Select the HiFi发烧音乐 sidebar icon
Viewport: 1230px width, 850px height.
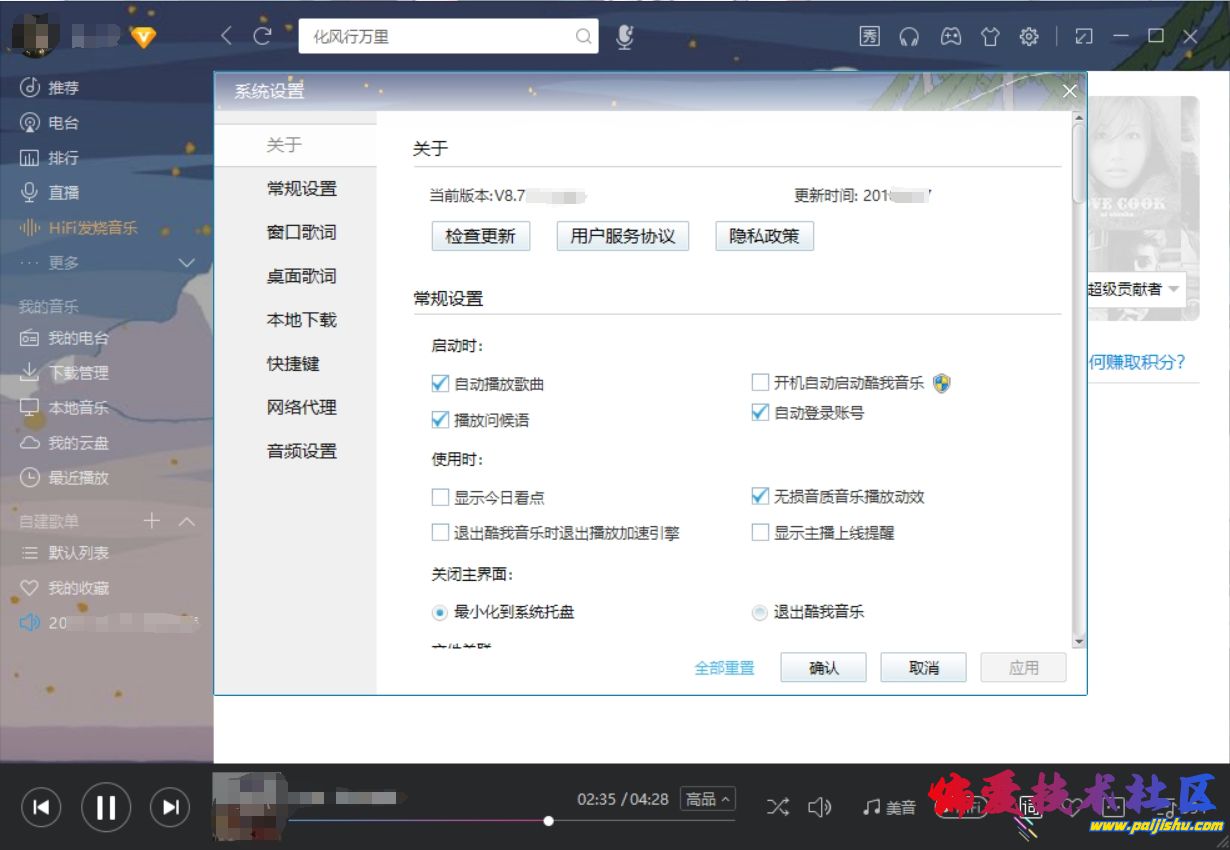click(x=30, y=227)
